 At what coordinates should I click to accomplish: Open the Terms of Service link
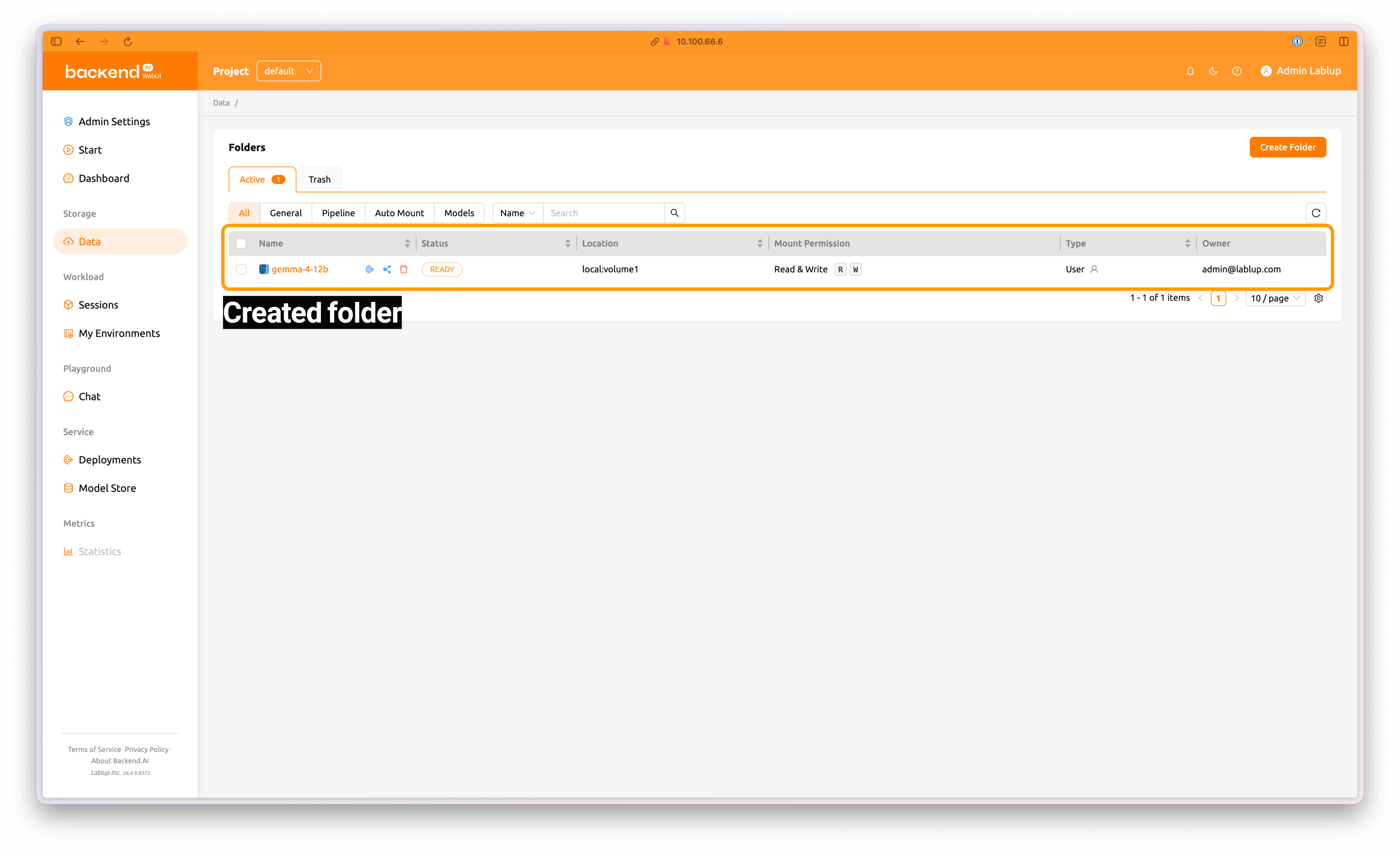coord(94,749)
